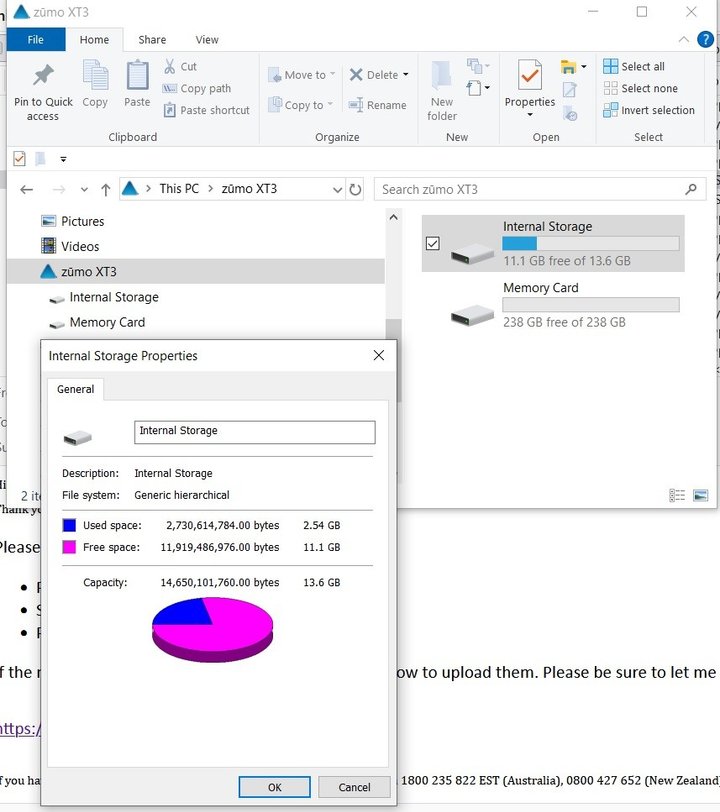The image size is (720, 812).
Task: Click Select all in the ribbon
Action: 633,66
